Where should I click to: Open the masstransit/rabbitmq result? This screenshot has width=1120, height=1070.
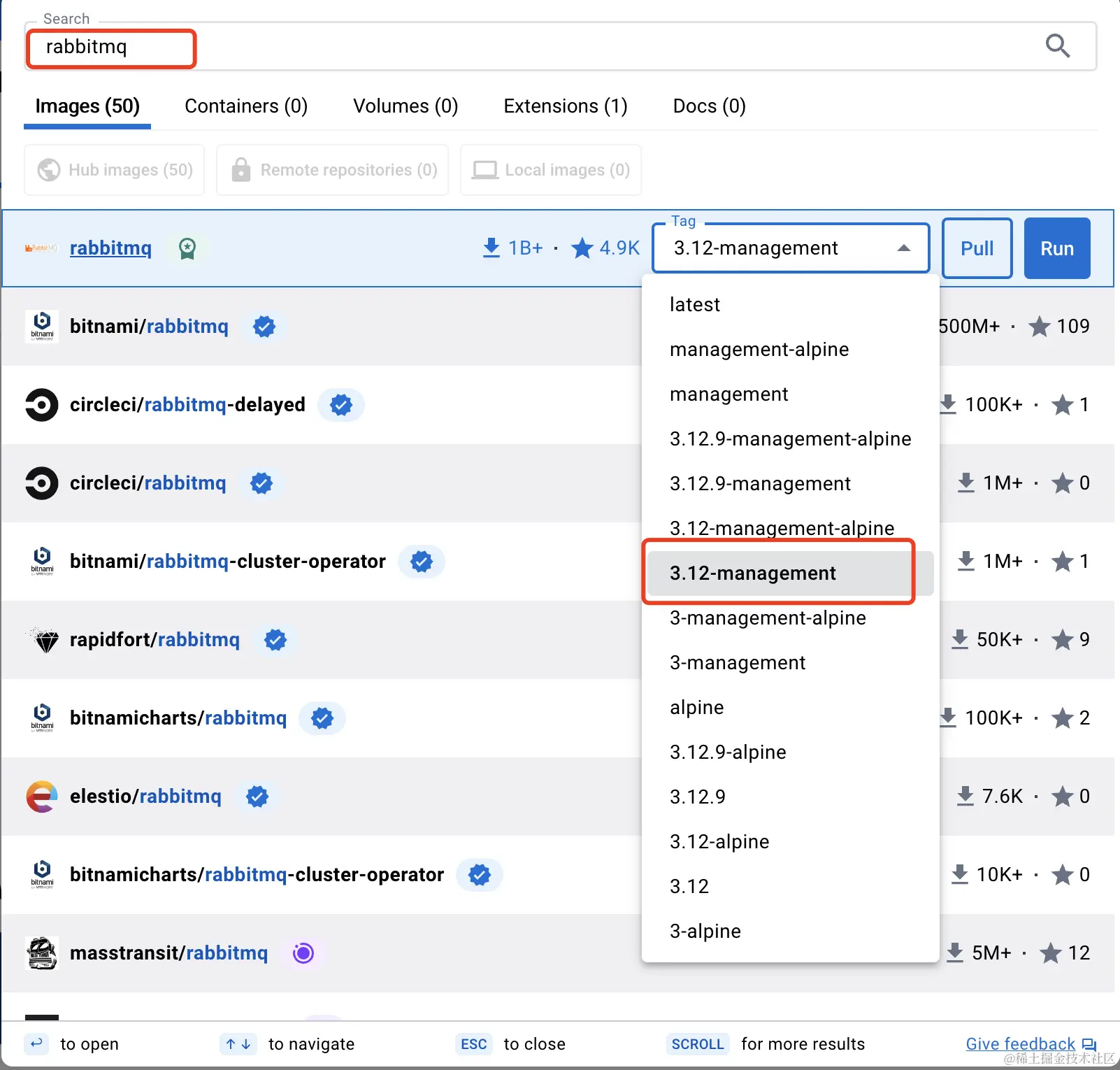pos(168,953)
